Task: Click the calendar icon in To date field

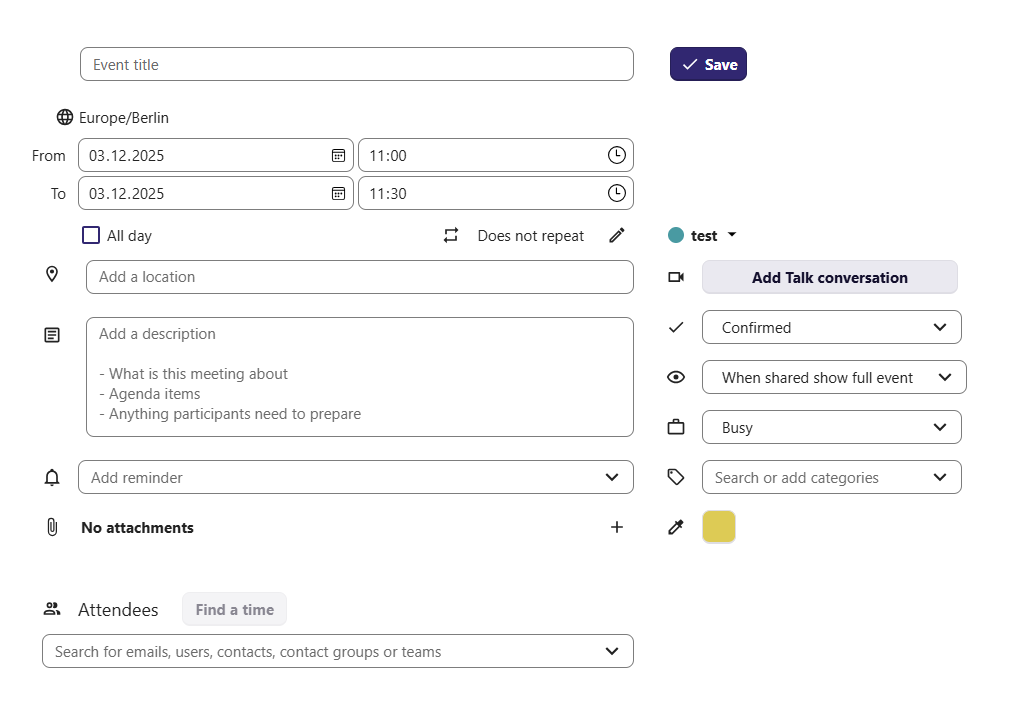Action: coord(339,193)
